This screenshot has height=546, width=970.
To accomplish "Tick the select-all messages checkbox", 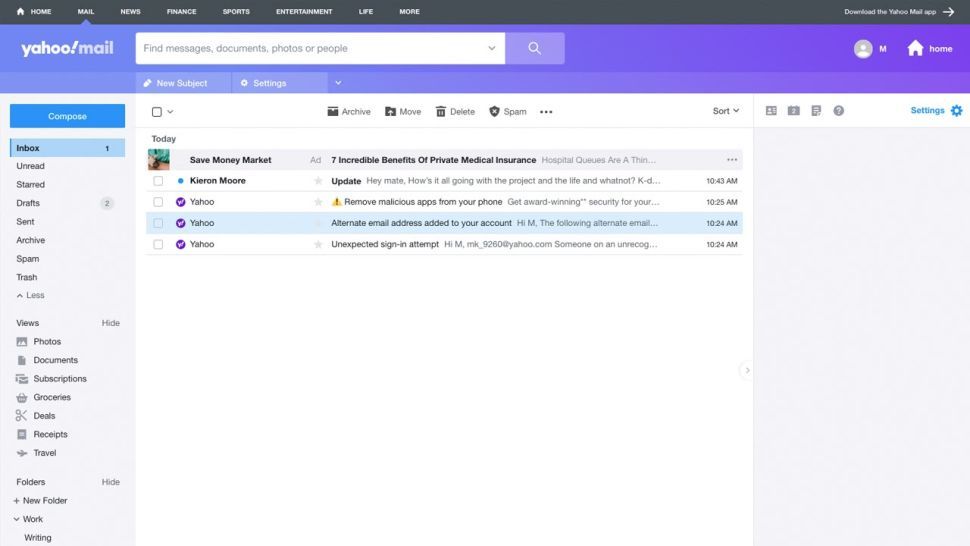I will 157,112.
